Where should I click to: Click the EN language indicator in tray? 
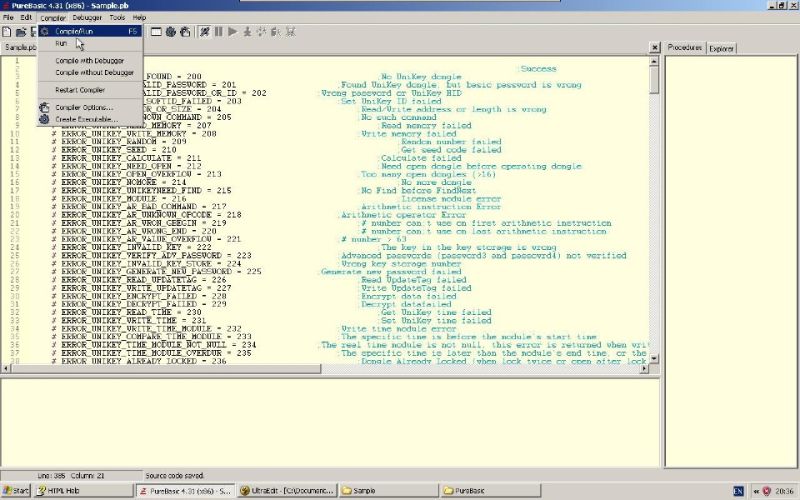(x=738, y=491)
